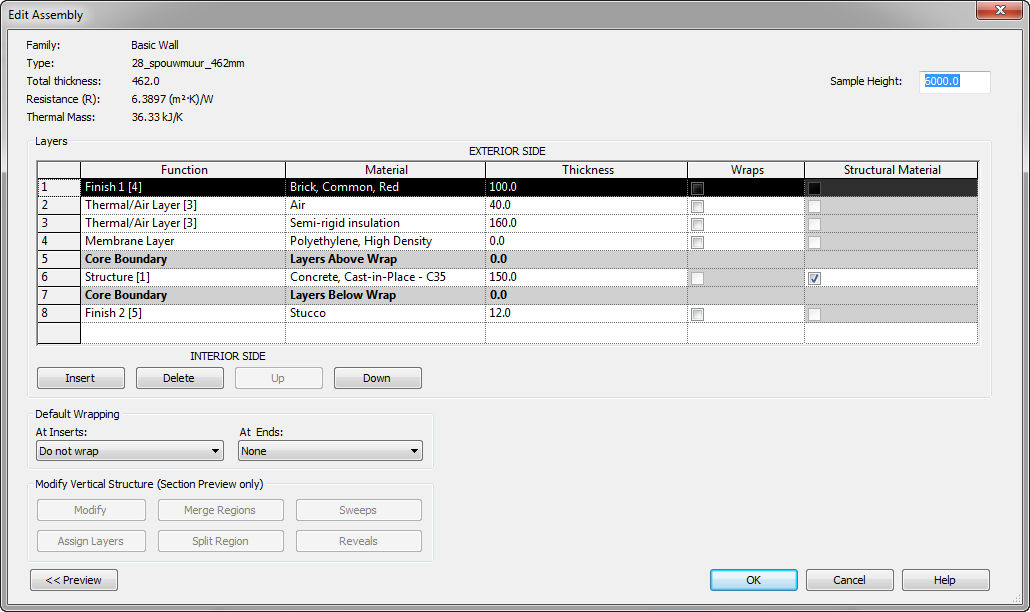1030x612 pixels.
Task: Move the selected layer Down
Action: [x=377, y=378]
